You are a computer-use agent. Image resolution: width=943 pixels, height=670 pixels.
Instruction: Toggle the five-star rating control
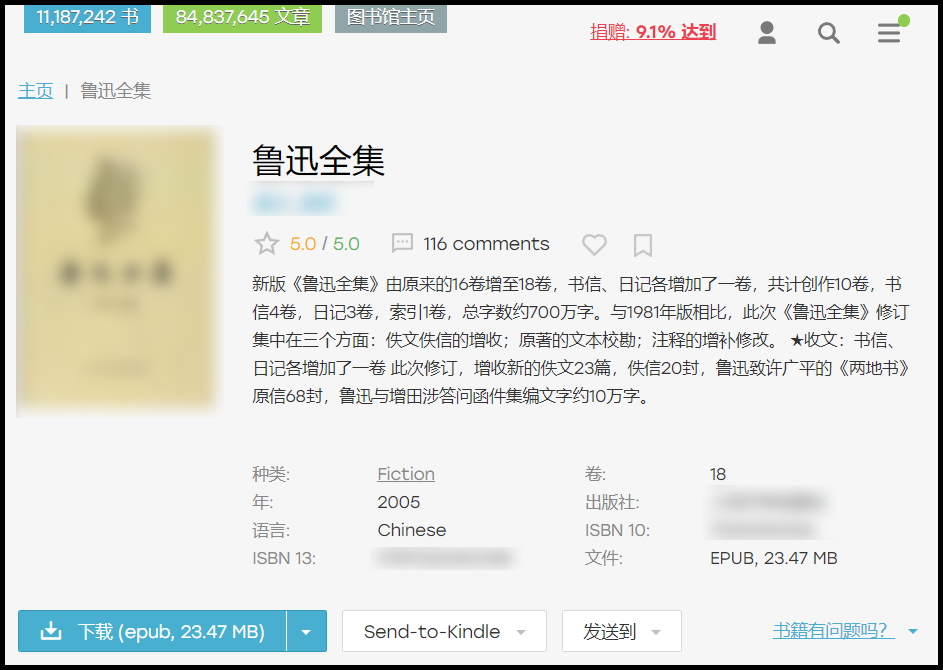pyautogui.click(x=266, y=243)
